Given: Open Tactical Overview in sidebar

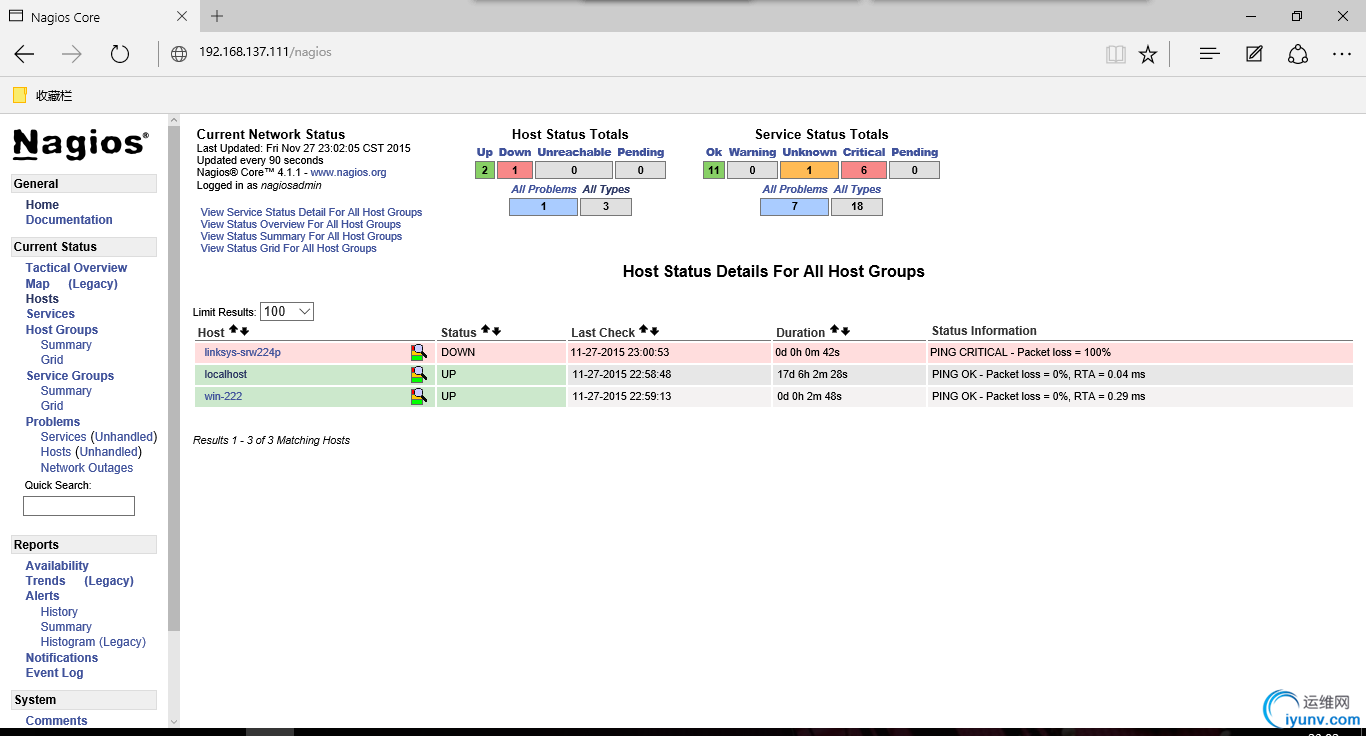Looking at the screenshot, I should [76, 268].
